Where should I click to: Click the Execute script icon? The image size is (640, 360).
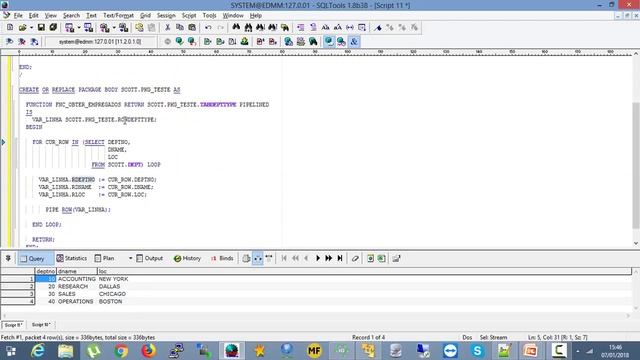point(207,42)
